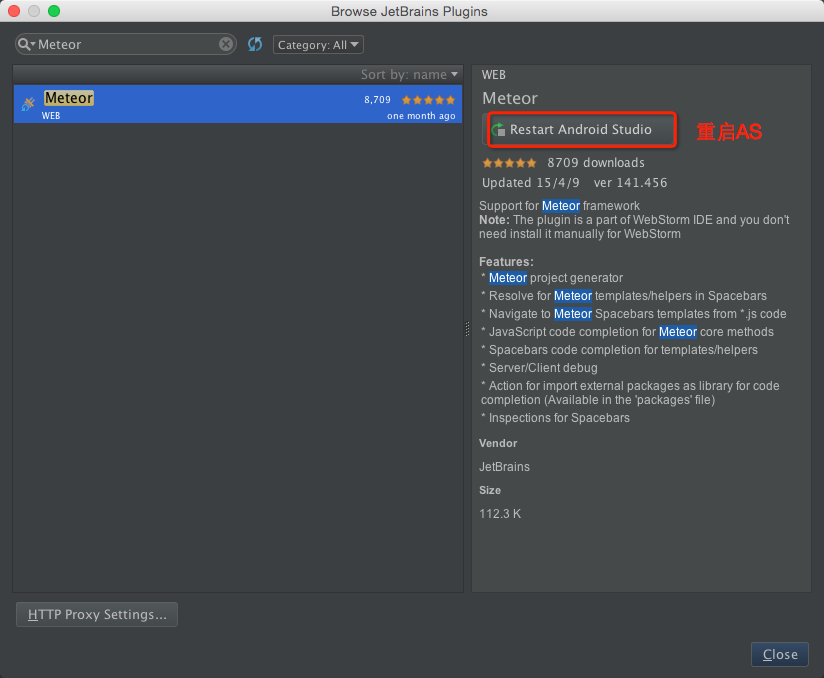Focus the plugin search input field

coord(126,44)
